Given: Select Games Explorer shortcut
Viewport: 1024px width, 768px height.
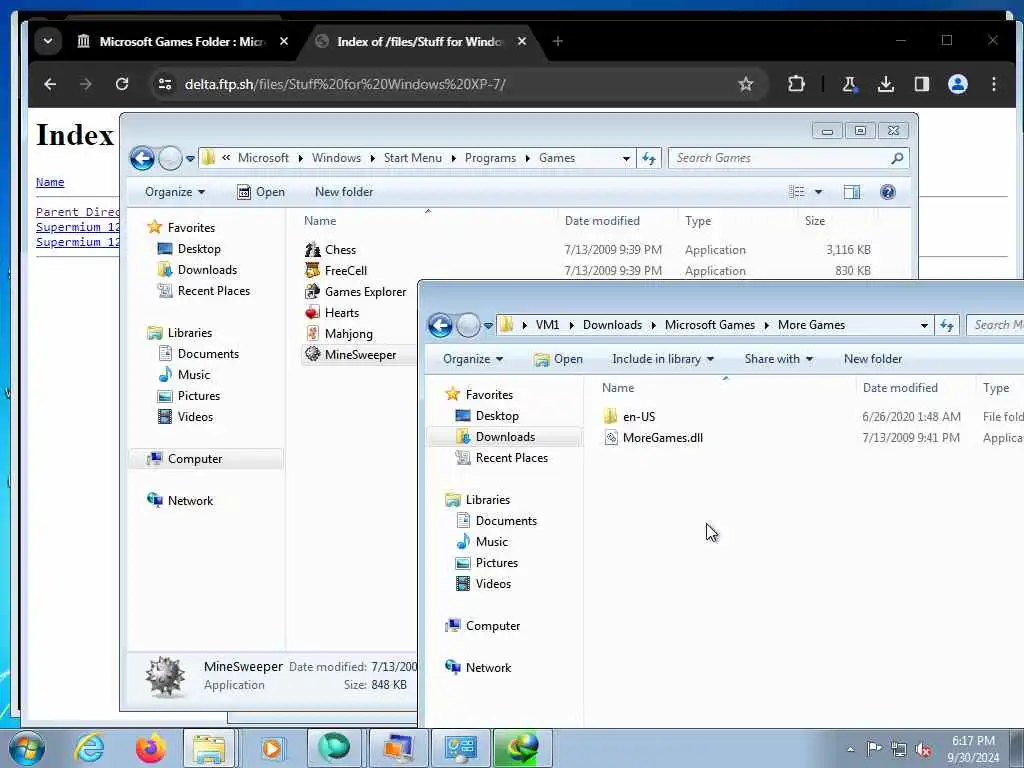Looking at the screenshot, I should click(x=355, y=291).
